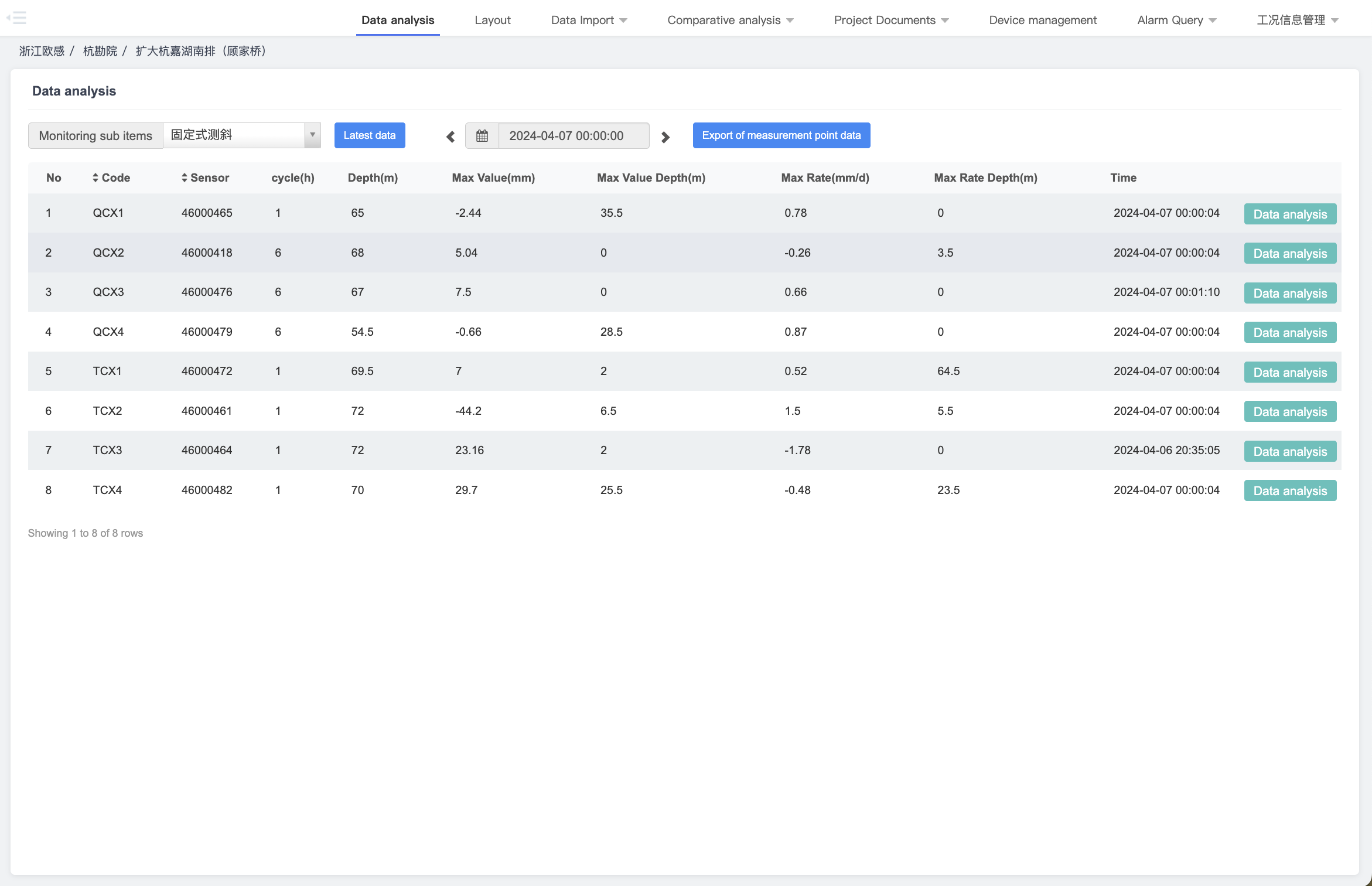
Task: Export of measurement point data
Action: 781,135
